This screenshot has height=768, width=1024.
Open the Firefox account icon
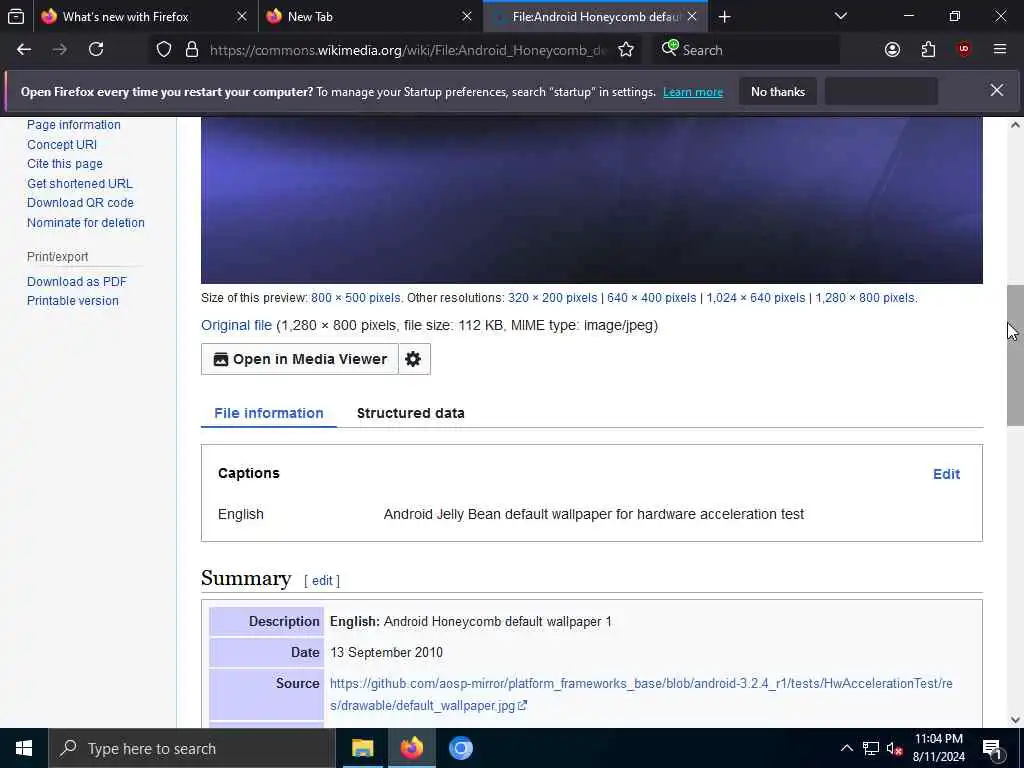click(x=892, y=50)
